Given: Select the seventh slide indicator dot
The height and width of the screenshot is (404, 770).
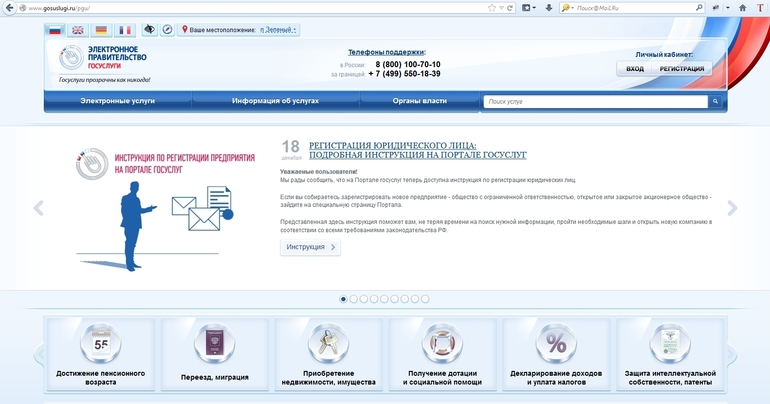Looking at the screenshot, I should (x=405, y=299).
